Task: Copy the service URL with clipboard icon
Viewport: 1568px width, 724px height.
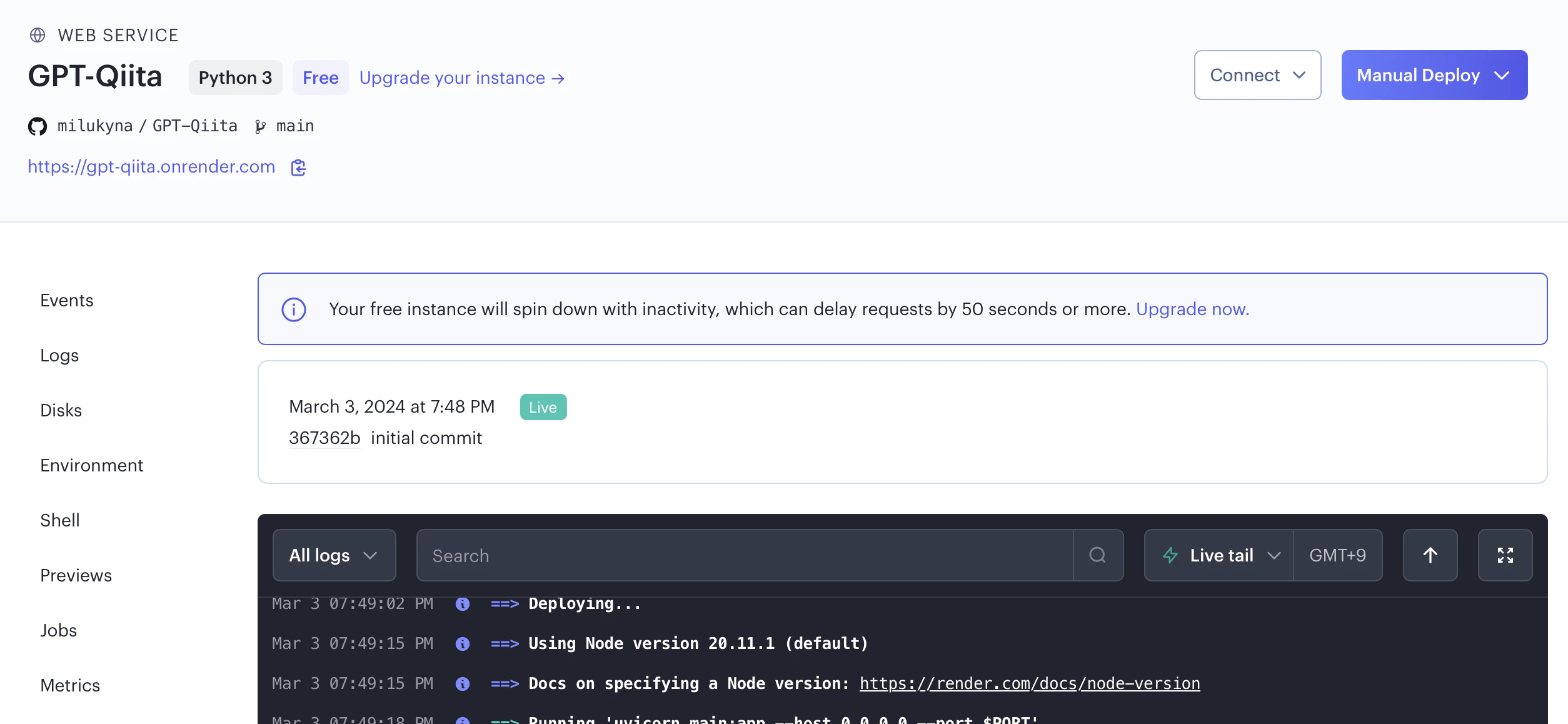Action: 299,168
